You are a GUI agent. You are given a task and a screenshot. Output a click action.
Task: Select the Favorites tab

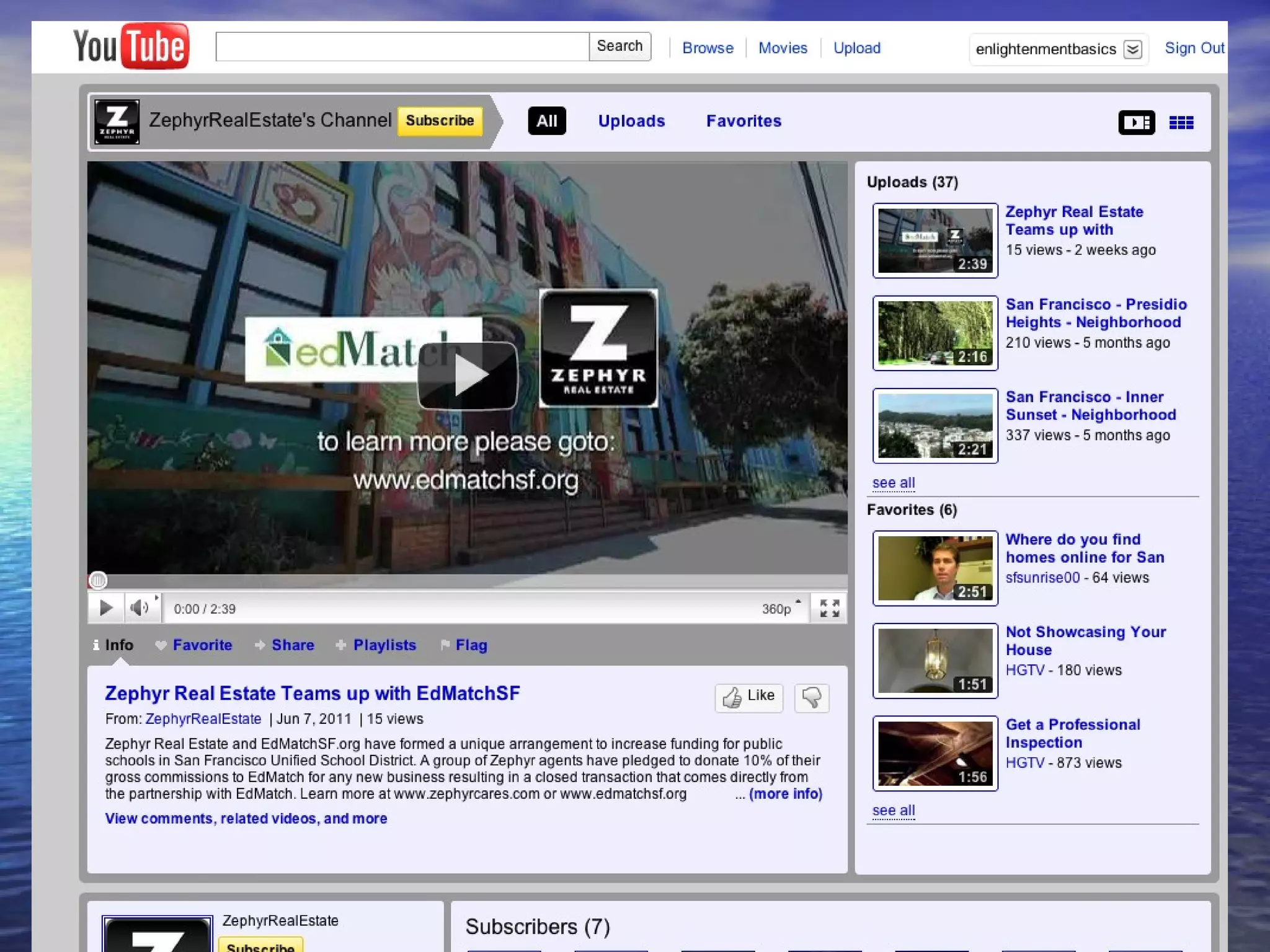coord(744,121)
